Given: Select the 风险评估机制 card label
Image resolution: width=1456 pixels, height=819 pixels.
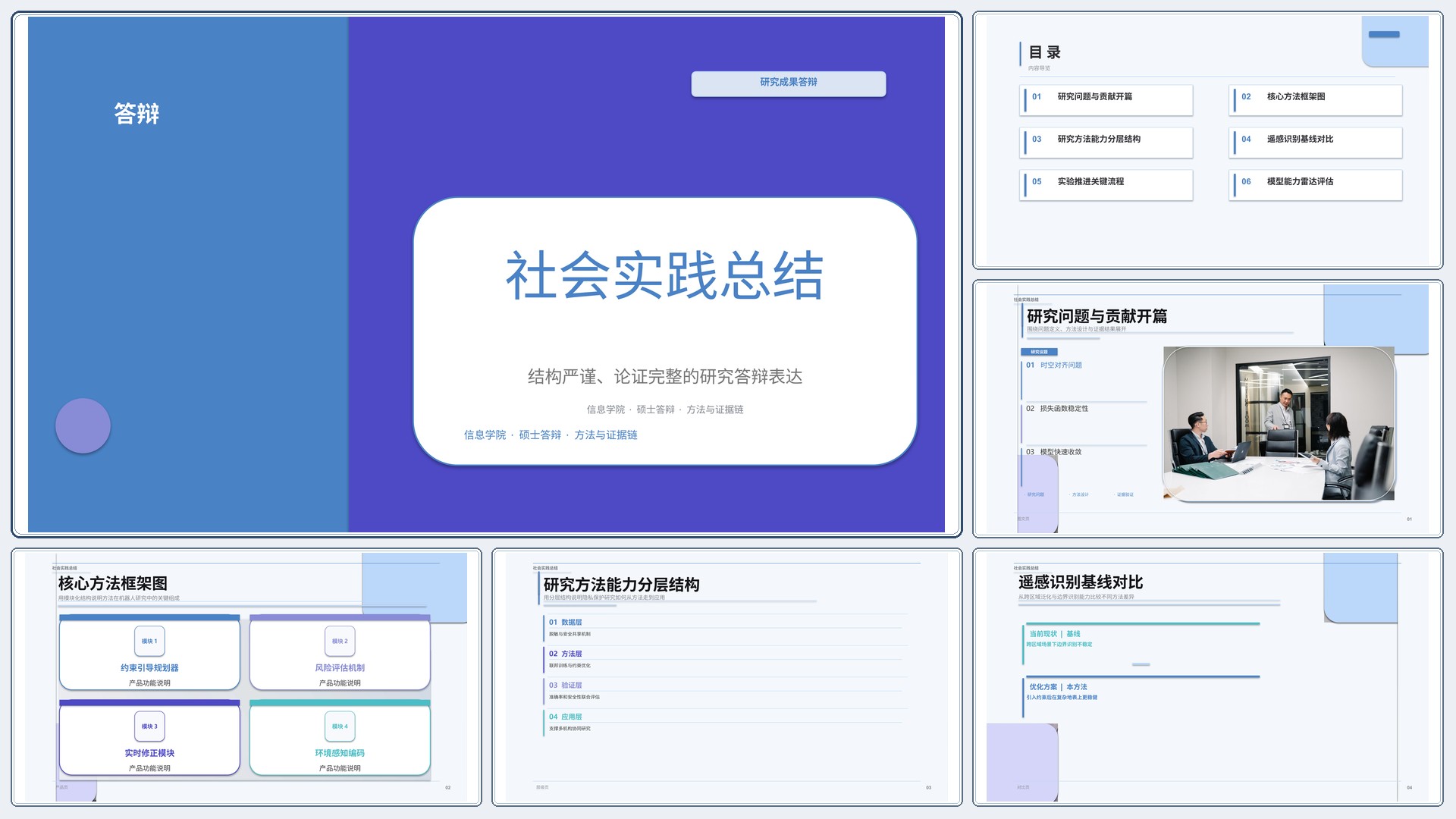Looking at the screenshot, I should coord(340,668).
